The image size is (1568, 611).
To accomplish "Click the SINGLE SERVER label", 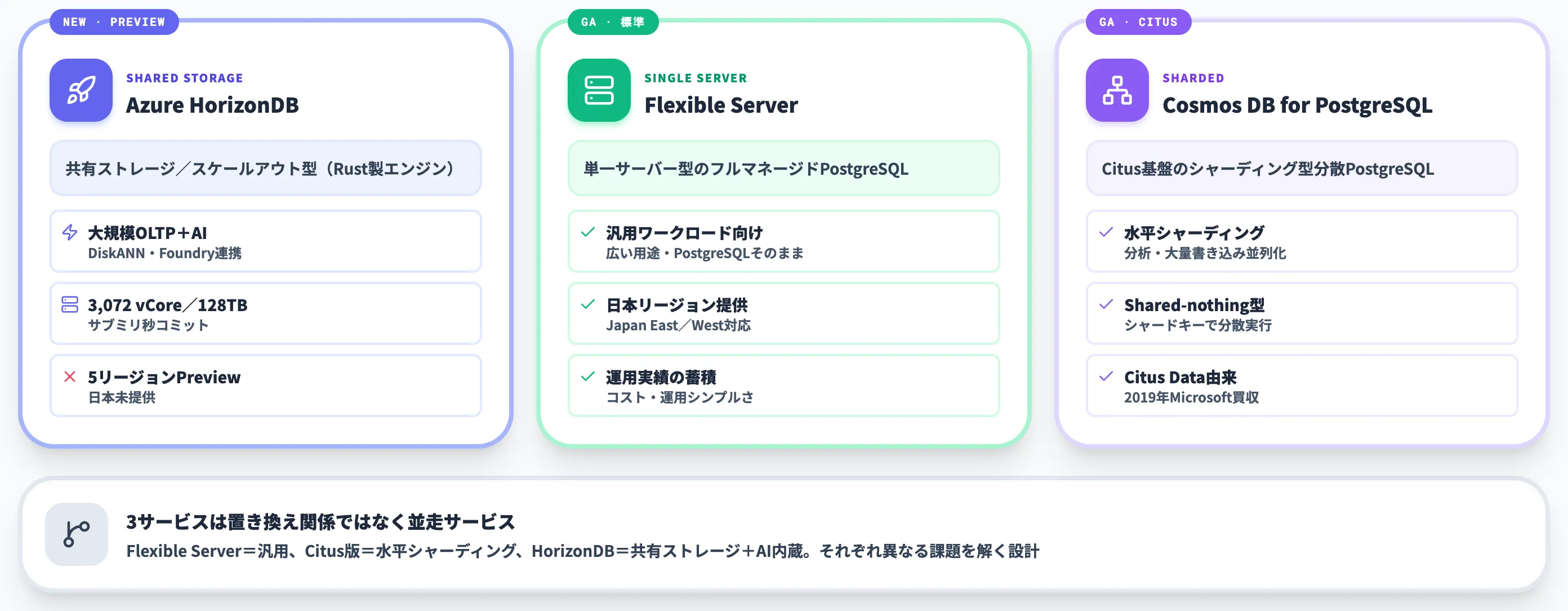I will tap(695, 78).
